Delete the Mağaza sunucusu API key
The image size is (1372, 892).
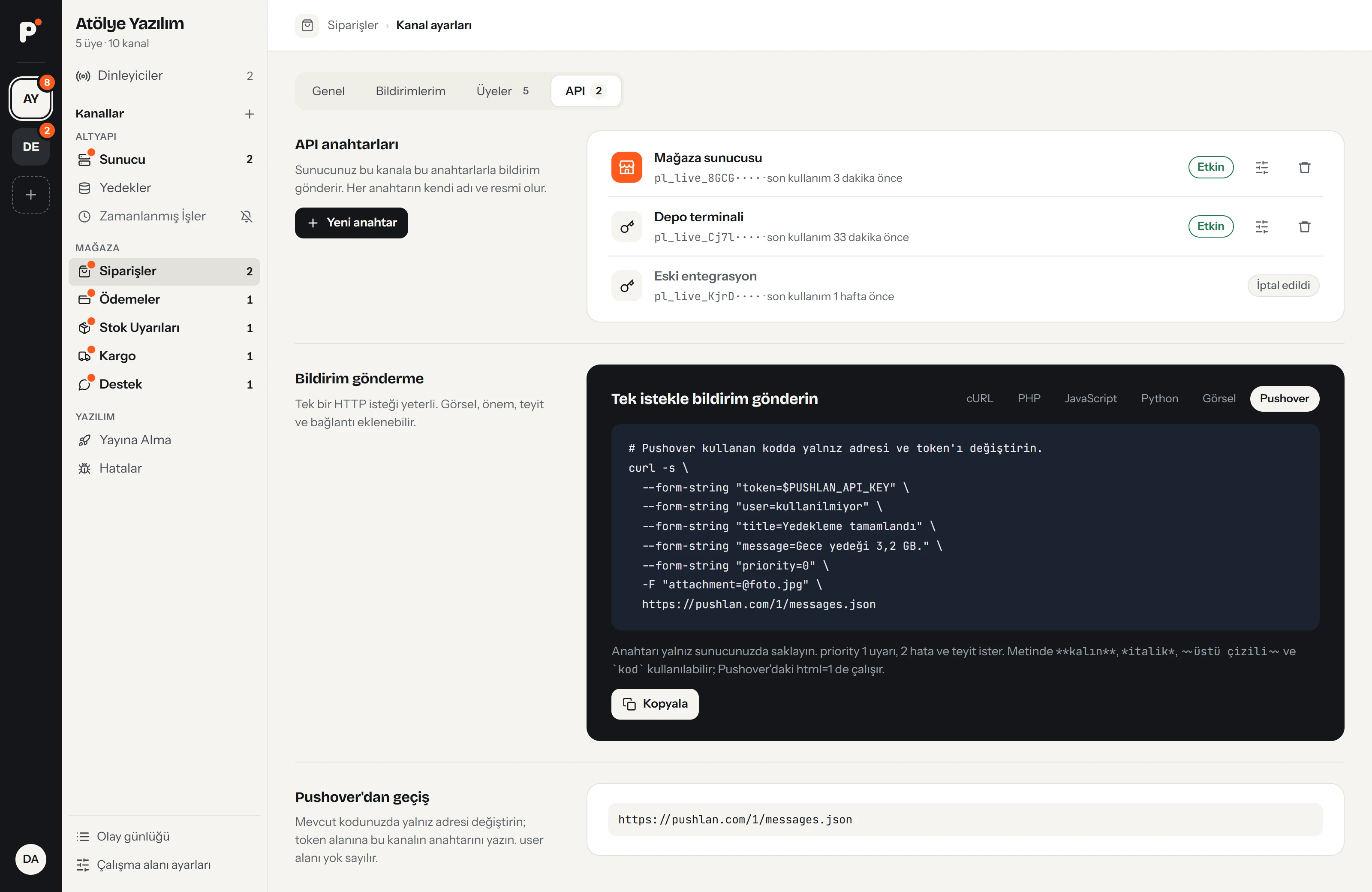click(1304, 167)
